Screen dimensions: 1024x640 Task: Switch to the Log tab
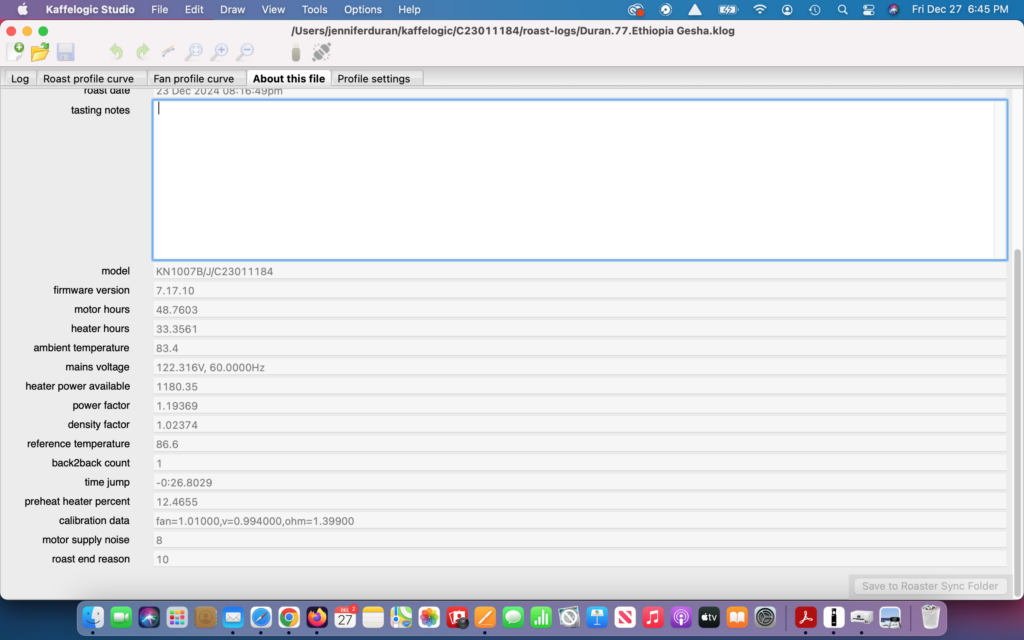click(20, 78)
